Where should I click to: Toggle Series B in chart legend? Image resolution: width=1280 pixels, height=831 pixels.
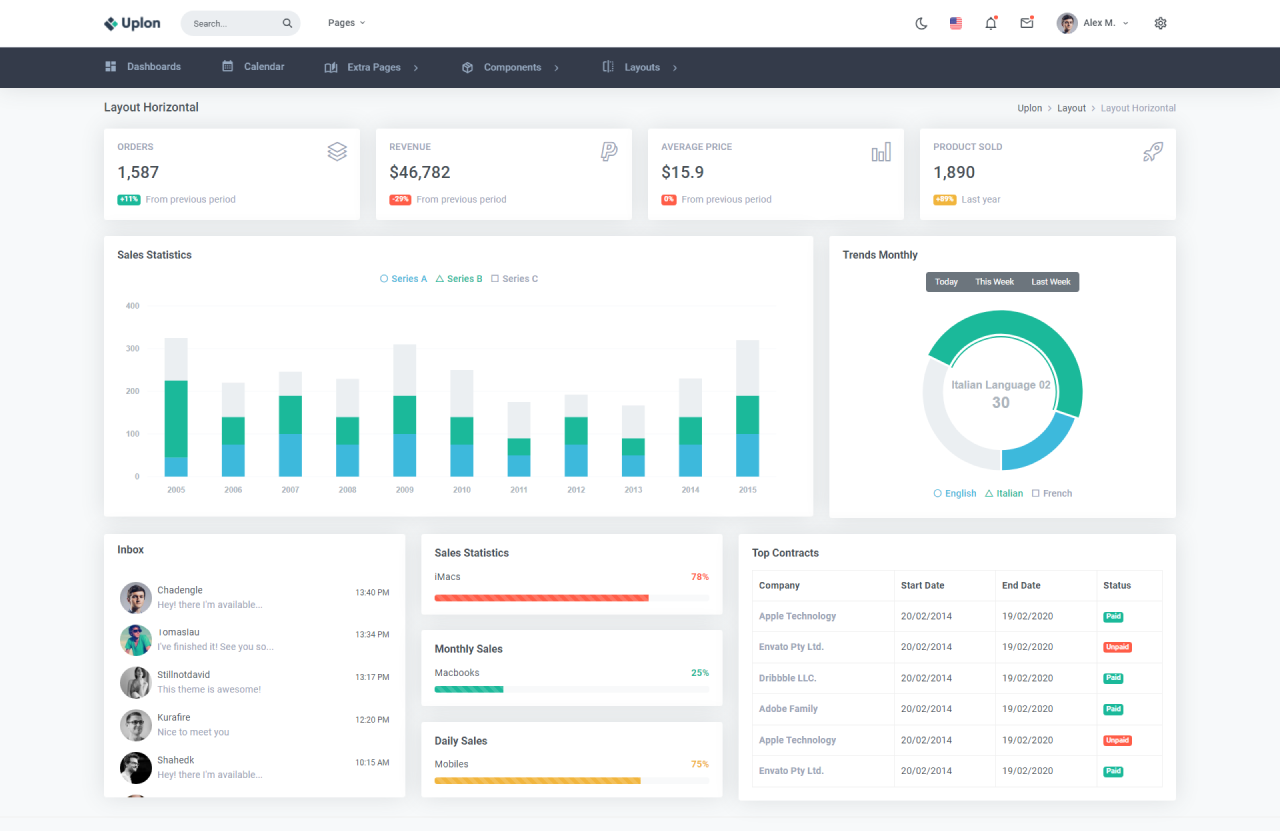(460, 279)
